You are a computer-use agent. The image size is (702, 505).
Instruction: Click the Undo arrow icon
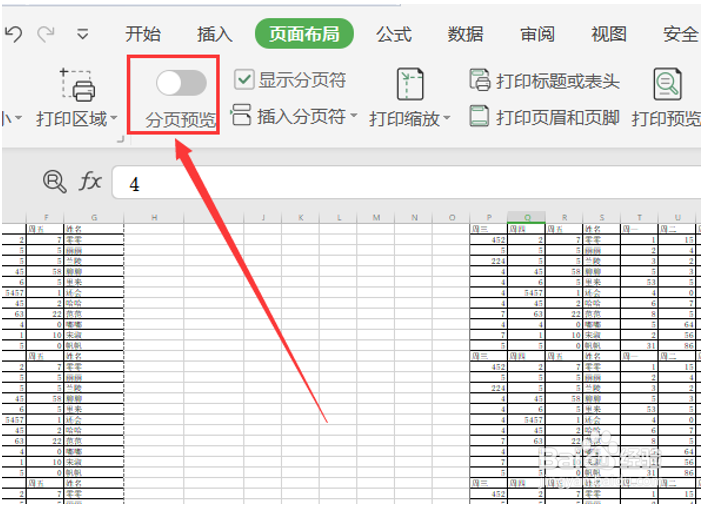(x=13, y=34)
